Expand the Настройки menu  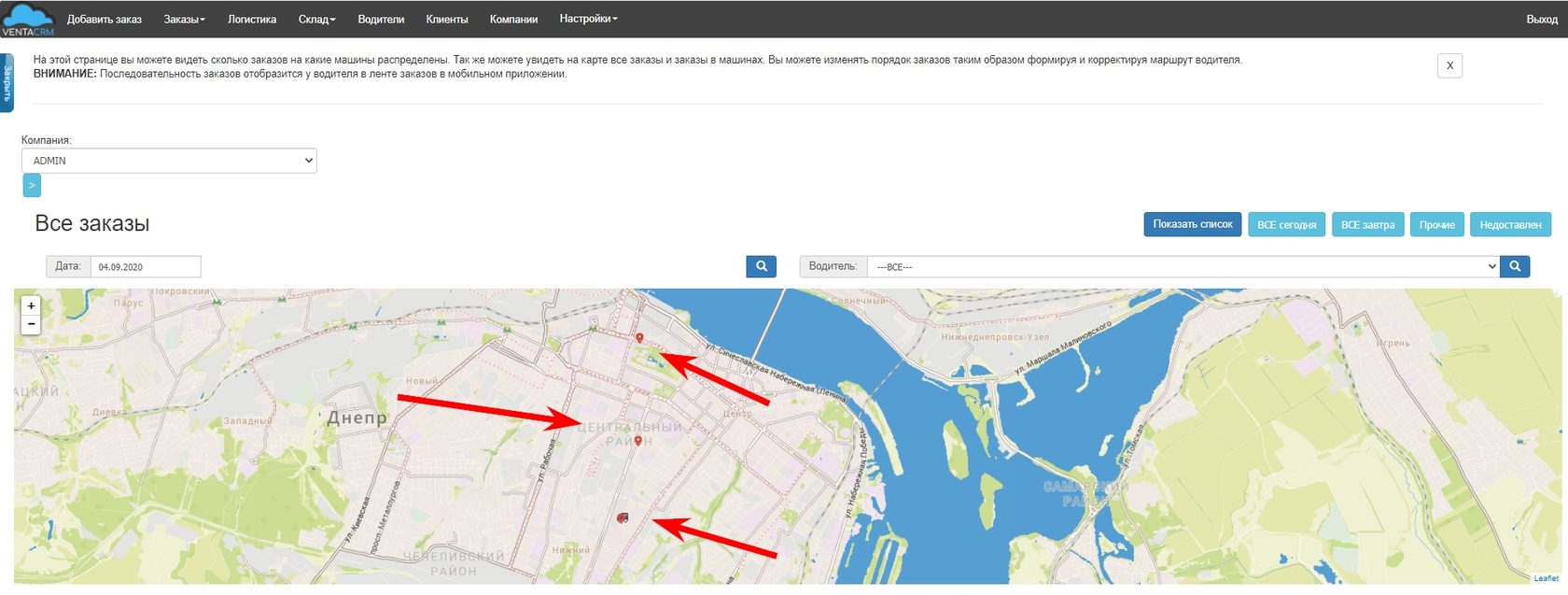588,19
